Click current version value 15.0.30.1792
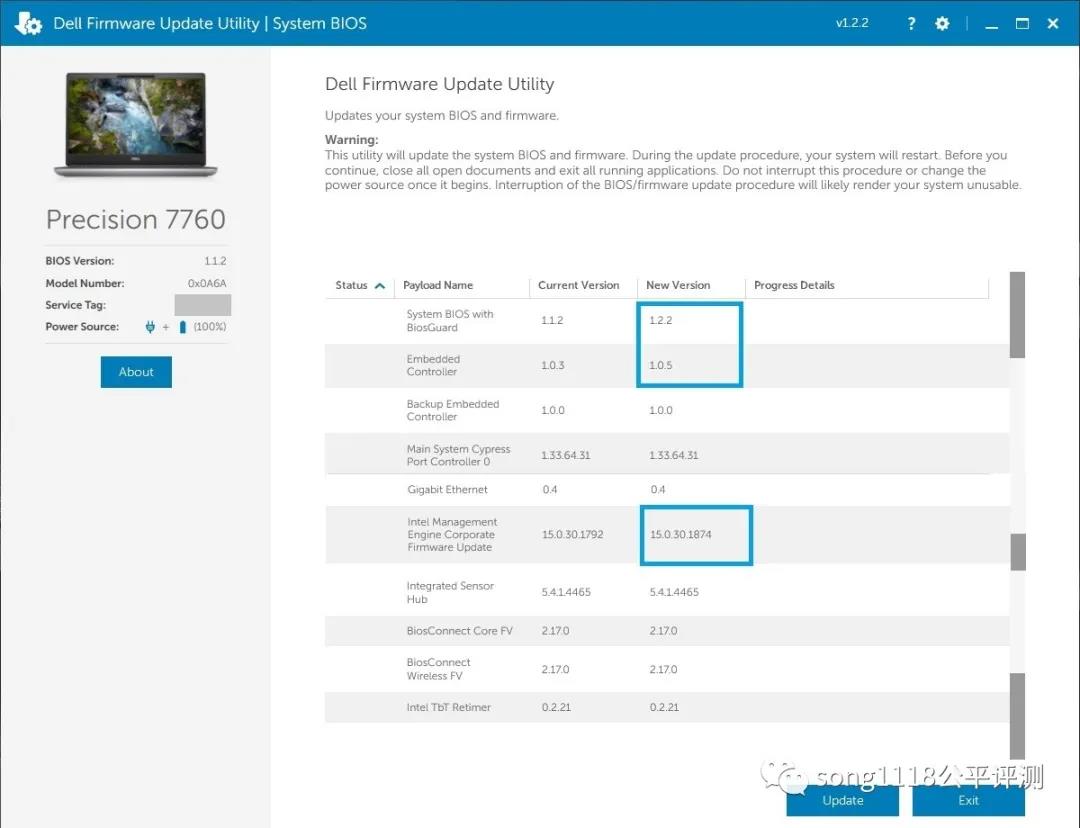This screenshot has width=1080, height=828. pos(572,535)
